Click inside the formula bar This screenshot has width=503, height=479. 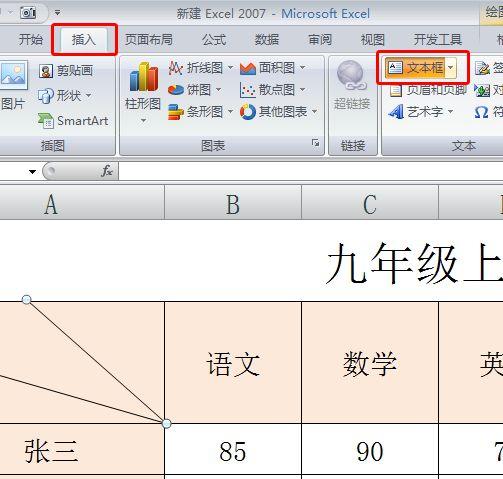pos(311,171)
